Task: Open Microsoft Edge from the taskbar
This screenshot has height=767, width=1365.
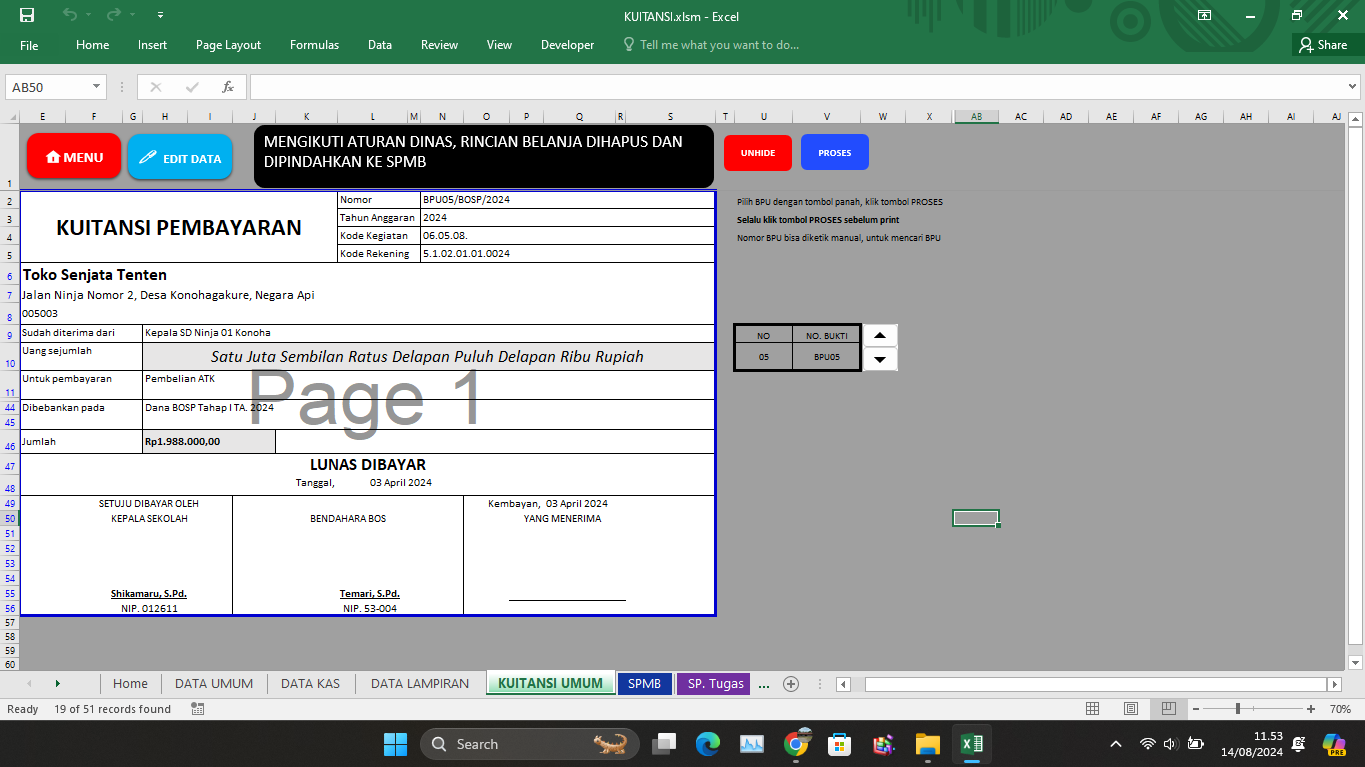Action: pyautogui.click(x=708, y=744)
